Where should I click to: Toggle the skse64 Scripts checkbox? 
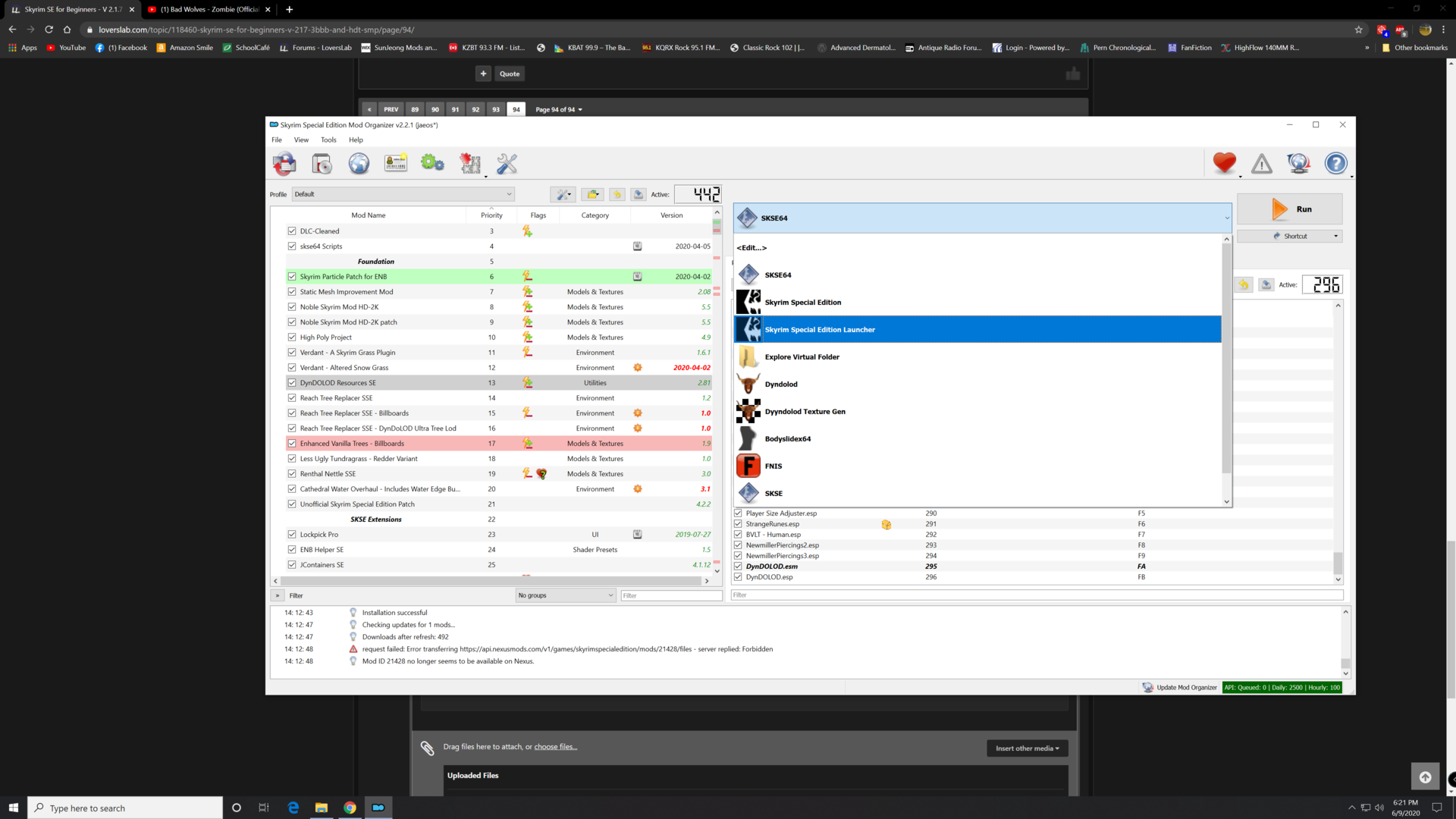(292, 246)
